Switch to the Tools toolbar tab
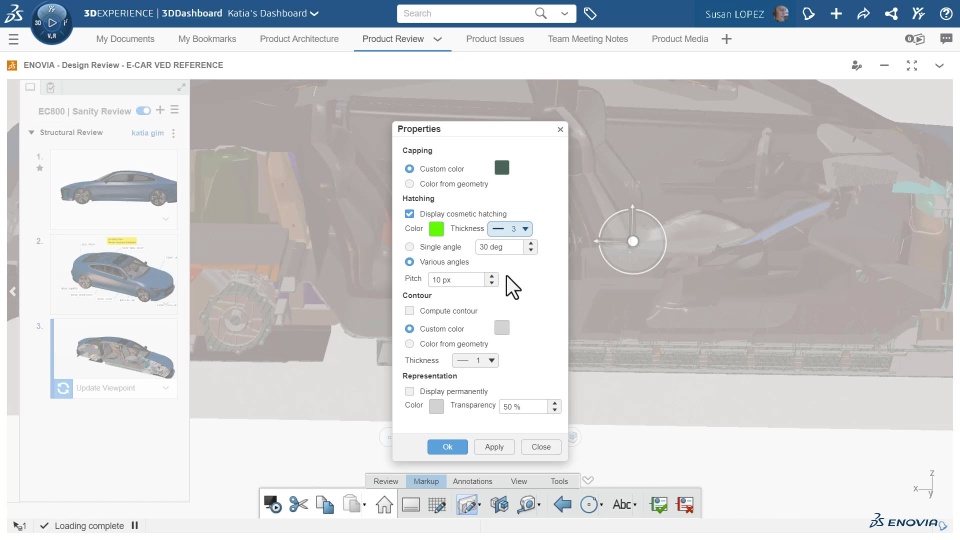 pyautogui.click(x=559, y=481)
